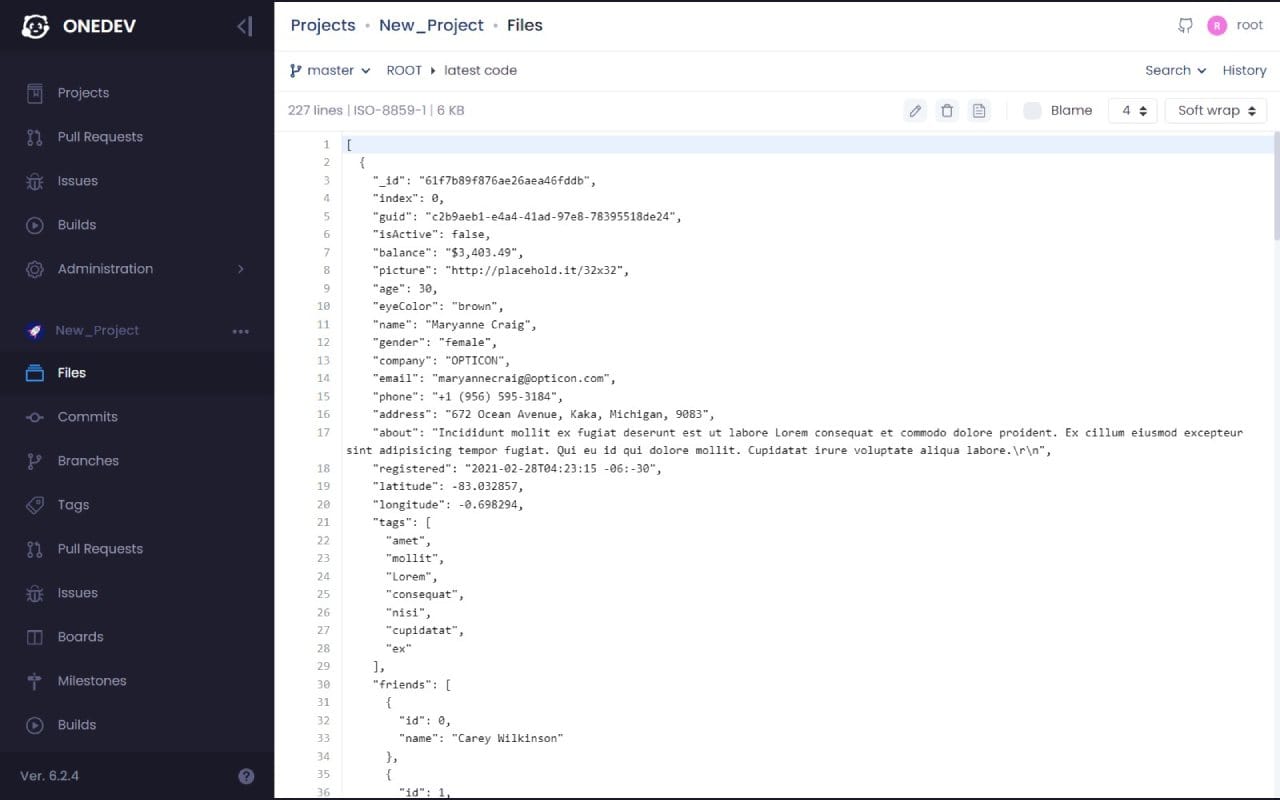Image resolution: width=1280 pixels, height=800 pixels.
Task: Open the Boards section
Action: coord(80,637)
